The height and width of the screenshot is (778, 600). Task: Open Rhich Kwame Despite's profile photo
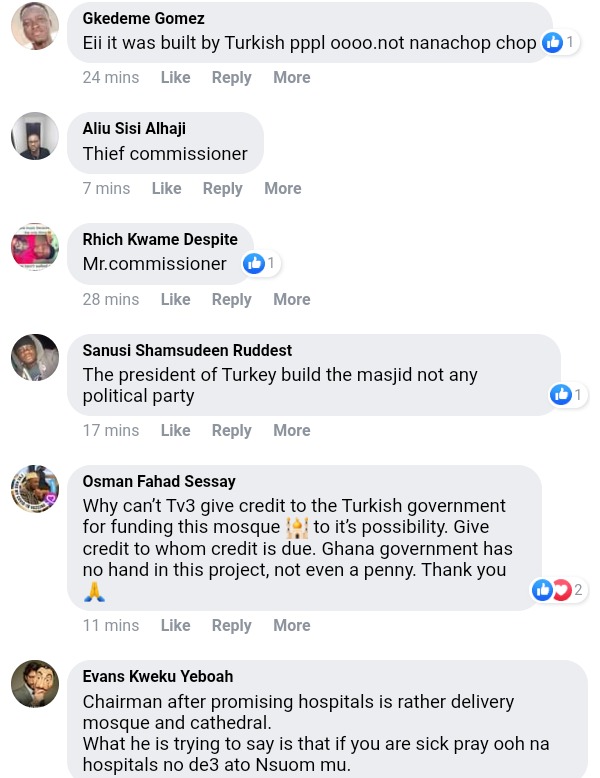pyautogui.click(x=35, y=247)
